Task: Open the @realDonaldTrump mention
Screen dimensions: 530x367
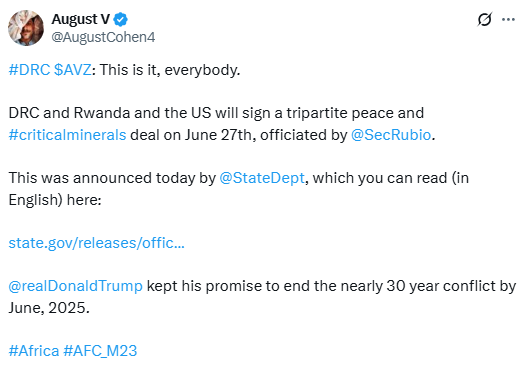Action: coord(76,286)
